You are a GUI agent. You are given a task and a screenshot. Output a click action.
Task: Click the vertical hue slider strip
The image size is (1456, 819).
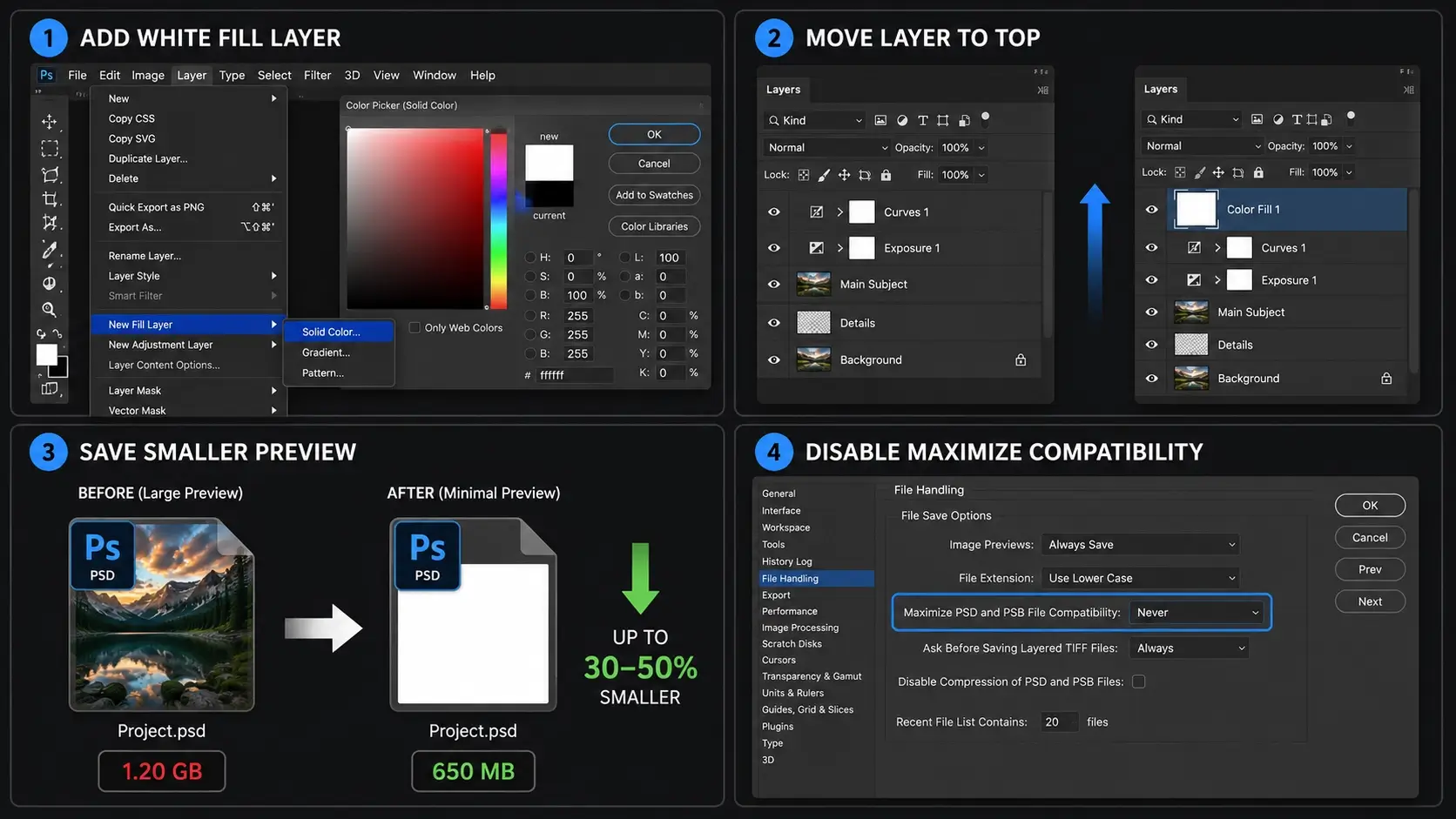point(498,218)
